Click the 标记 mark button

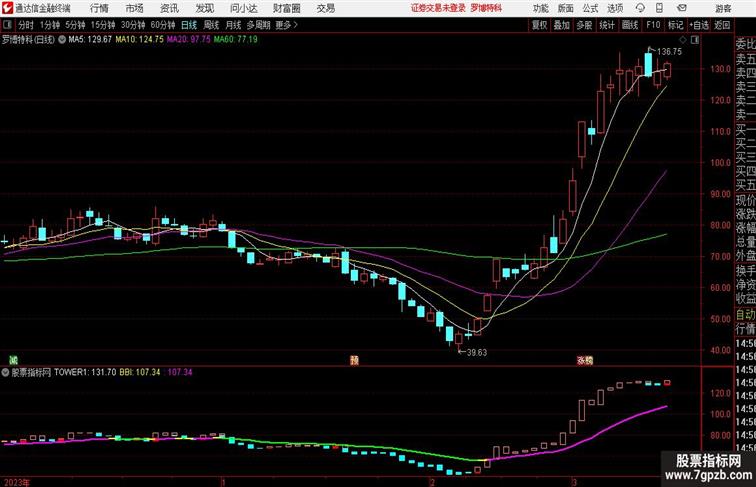pos(675,25)
